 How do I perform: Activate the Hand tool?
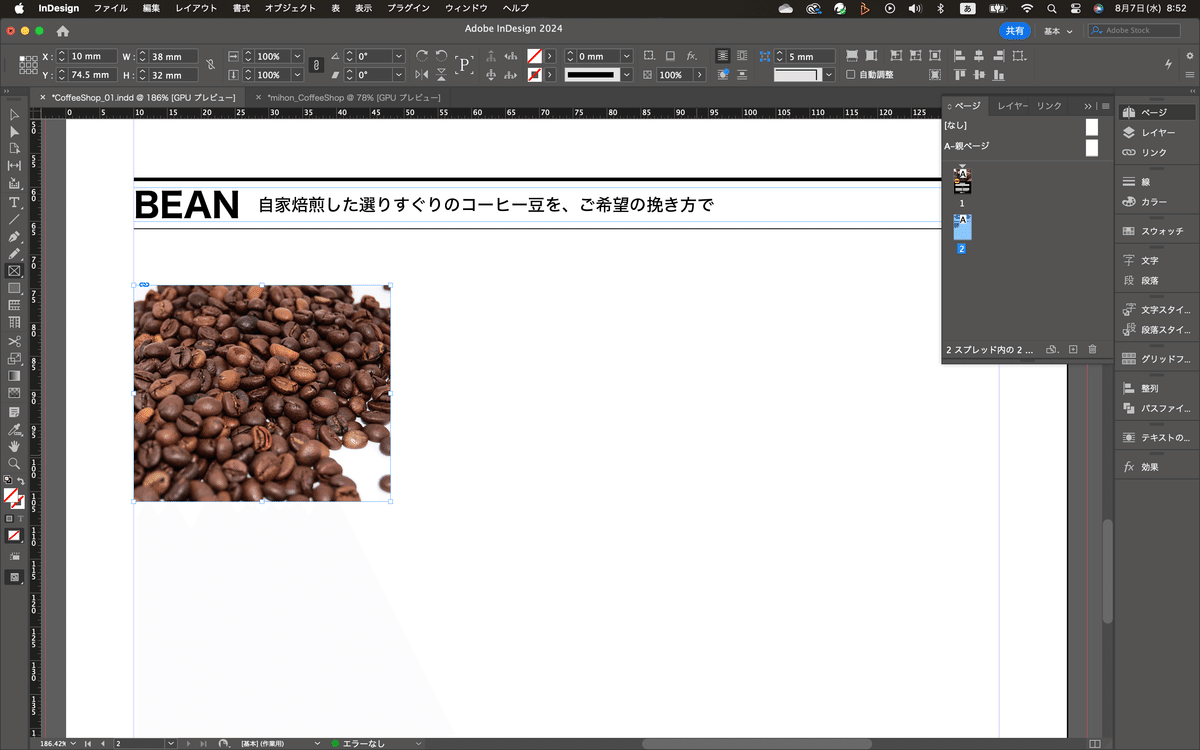click(14, 446)
